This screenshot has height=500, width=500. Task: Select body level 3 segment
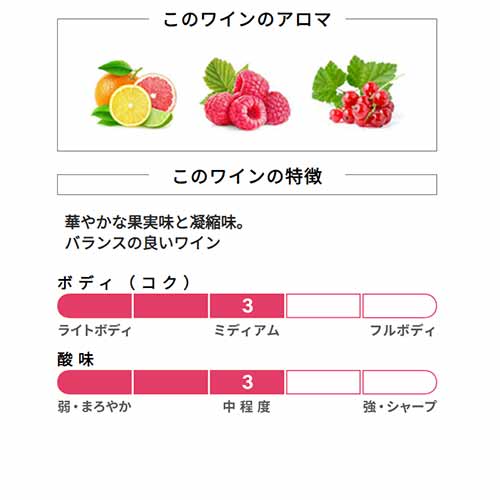[247, 306]
